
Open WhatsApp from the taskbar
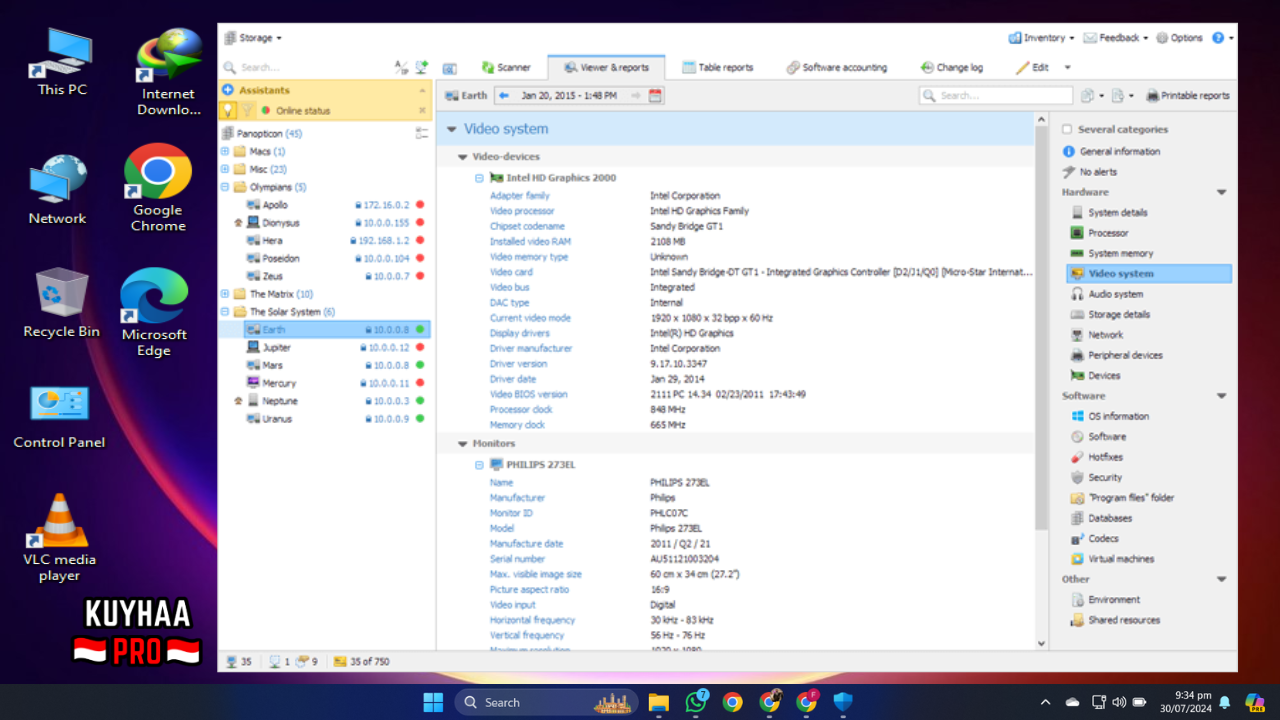pos(696,702)
